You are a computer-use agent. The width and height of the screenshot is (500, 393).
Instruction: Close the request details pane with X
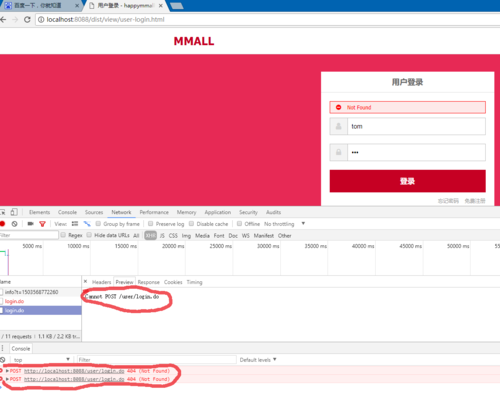85,282
